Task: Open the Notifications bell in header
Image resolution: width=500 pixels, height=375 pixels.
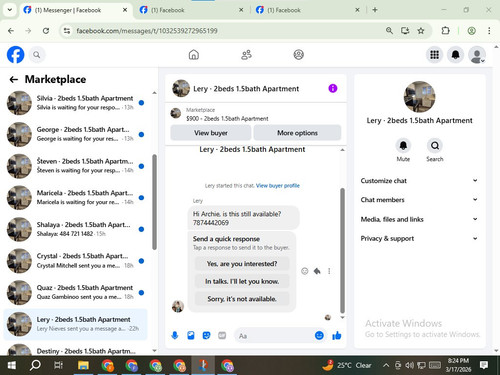Action: click(455, 55)
